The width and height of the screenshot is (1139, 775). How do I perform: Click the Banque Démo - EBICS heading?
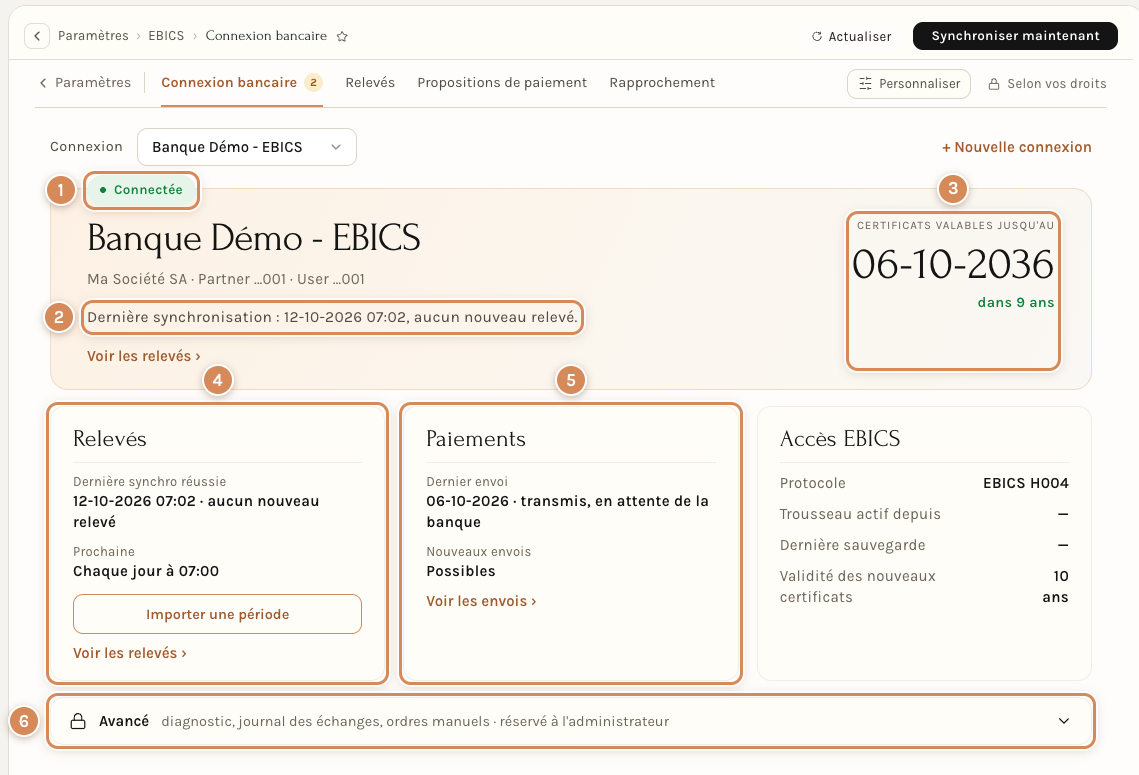click(254, 238)
